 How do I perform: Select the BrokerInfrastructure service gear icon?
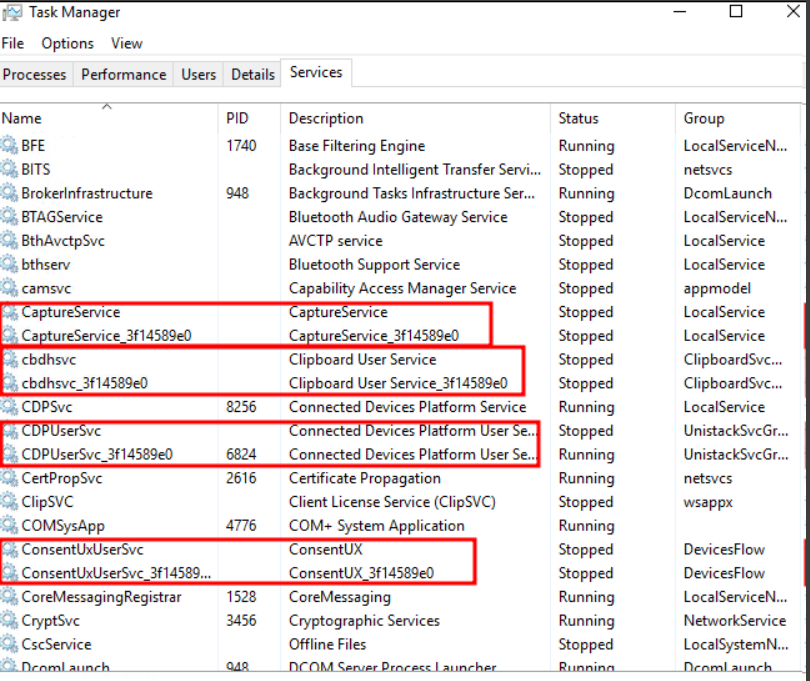click(x=9, y=193)
